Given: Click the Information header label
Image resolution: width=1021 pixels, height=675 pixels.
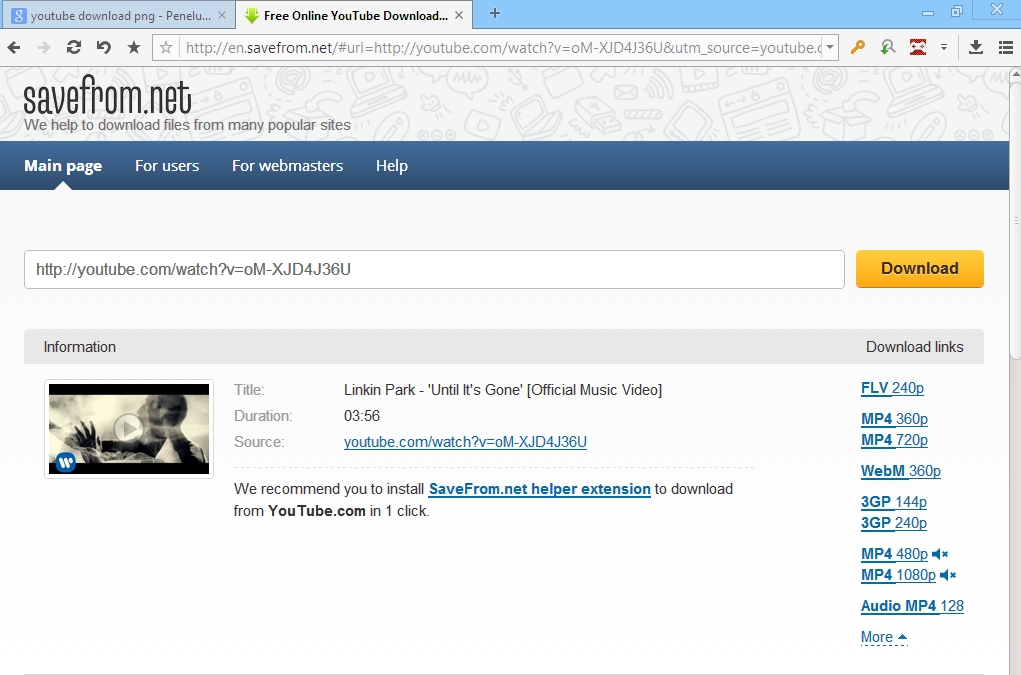Looking at the screenshot, I should (x=79, y=347).
